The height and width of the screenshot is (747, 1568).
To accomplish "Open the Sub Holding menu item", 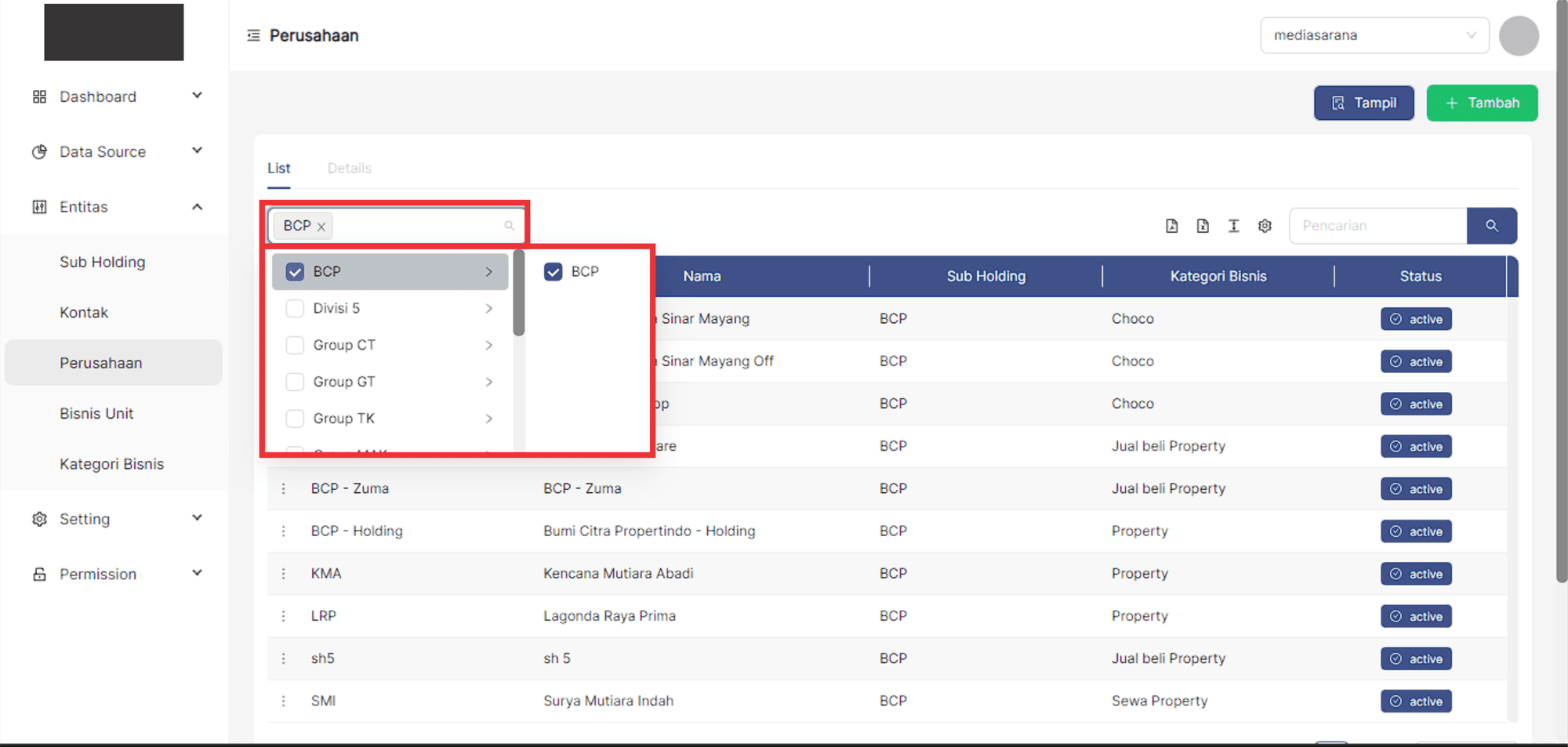I will coord(102,261).
